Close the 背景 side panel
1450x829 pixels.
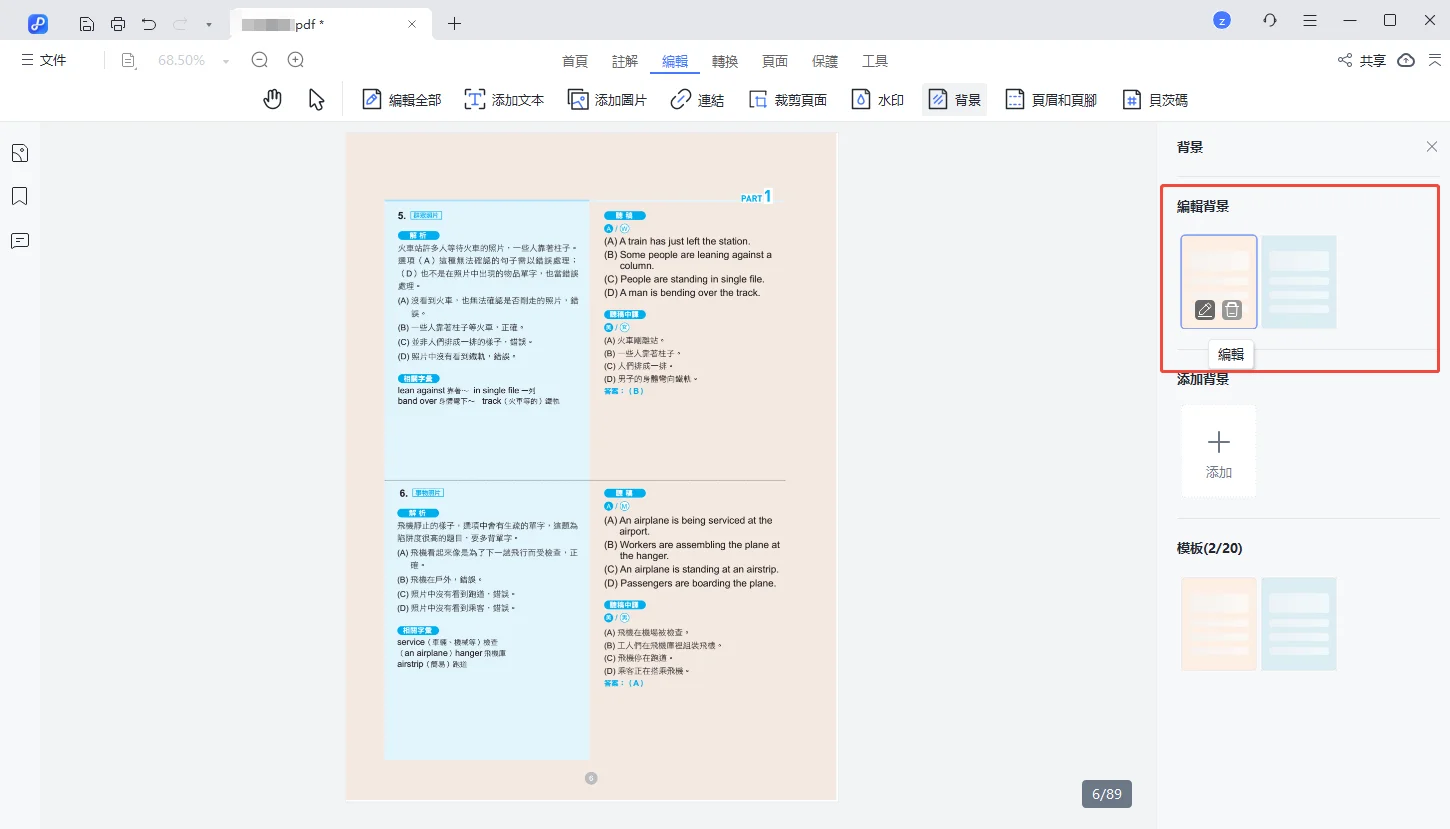point(1432,147)
